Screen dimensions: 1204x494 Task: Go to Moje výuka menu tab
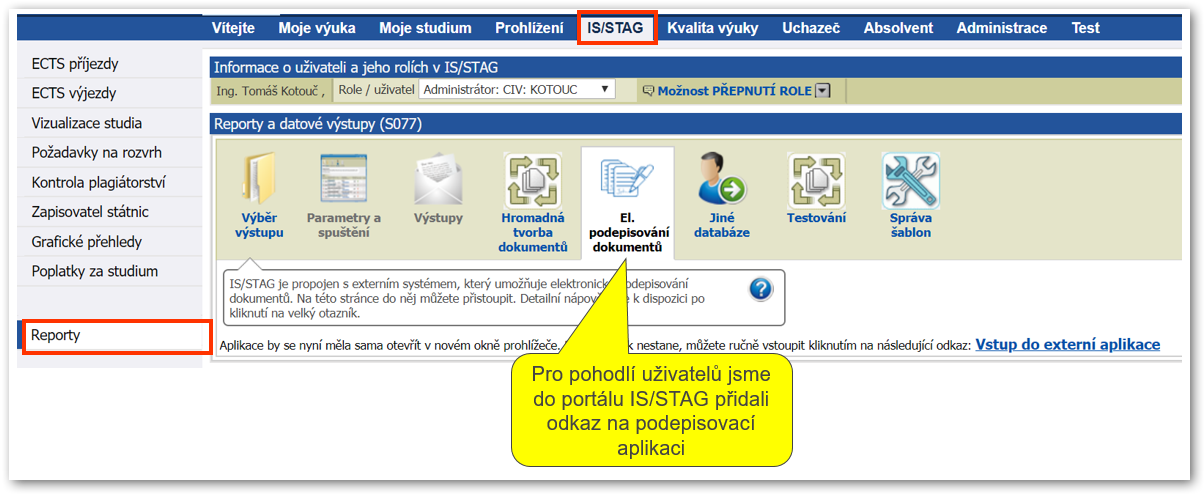coord(317,28)
